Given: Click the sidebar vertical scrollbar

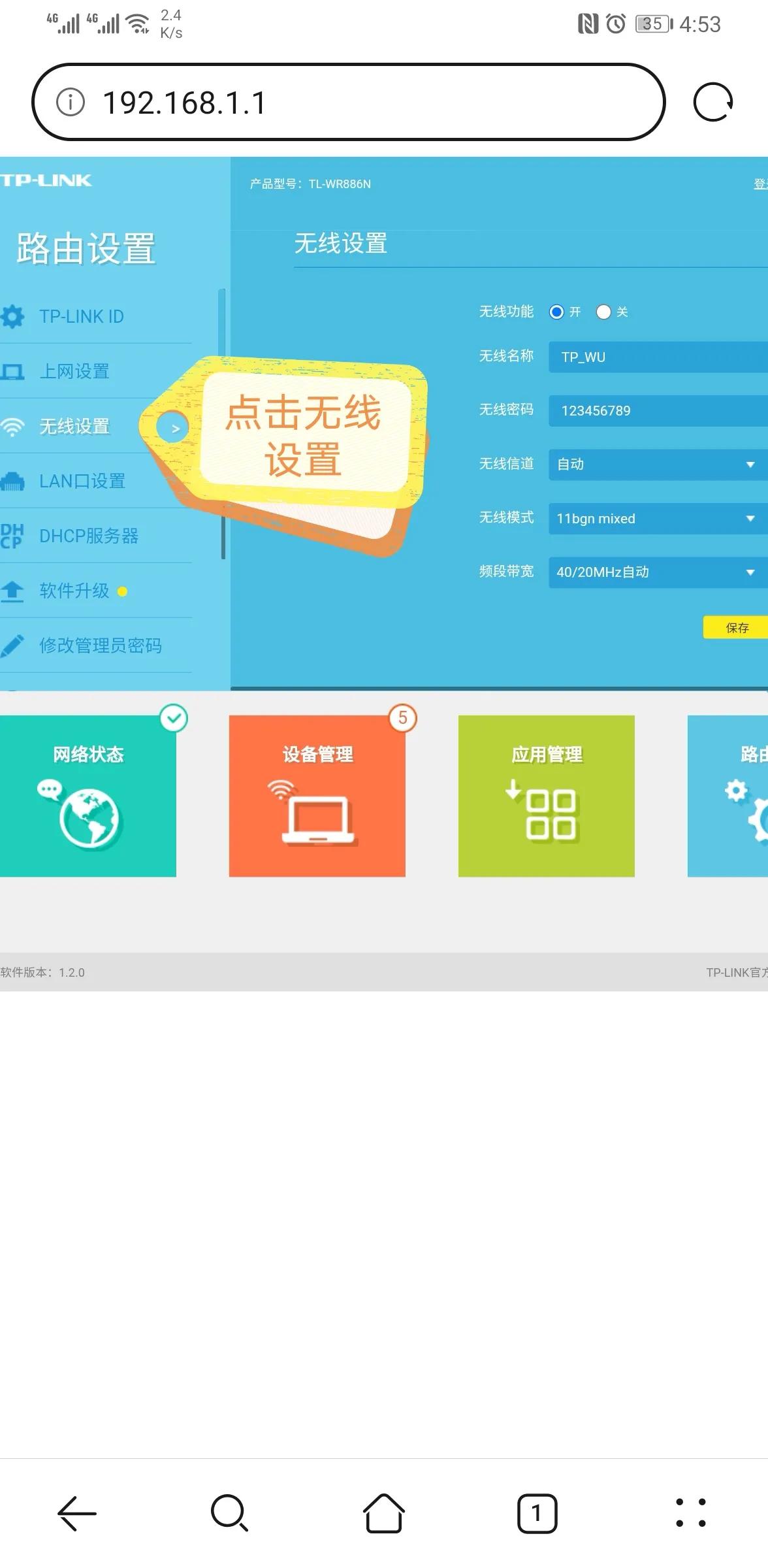Looking at the screenshot, I should pos(223,423).
